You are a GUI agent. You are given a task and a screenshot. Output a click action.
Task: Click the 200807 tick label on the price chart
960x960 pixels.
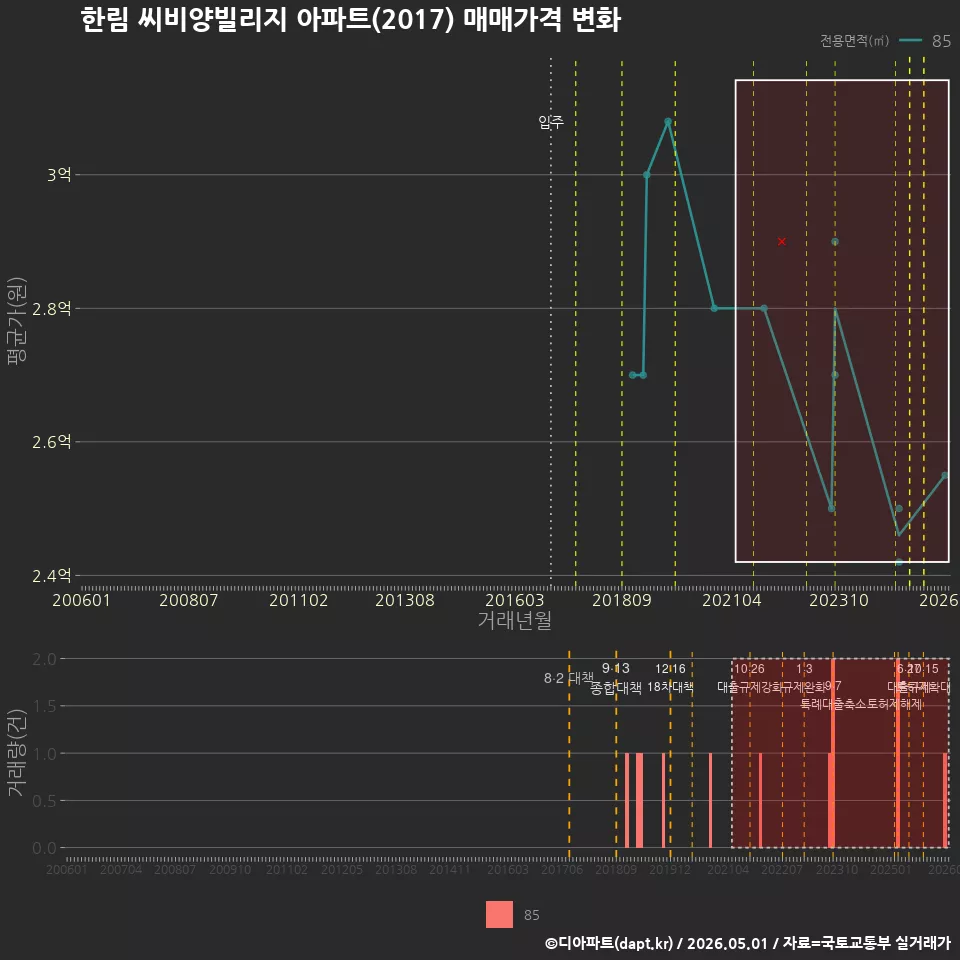click(189, 600)
